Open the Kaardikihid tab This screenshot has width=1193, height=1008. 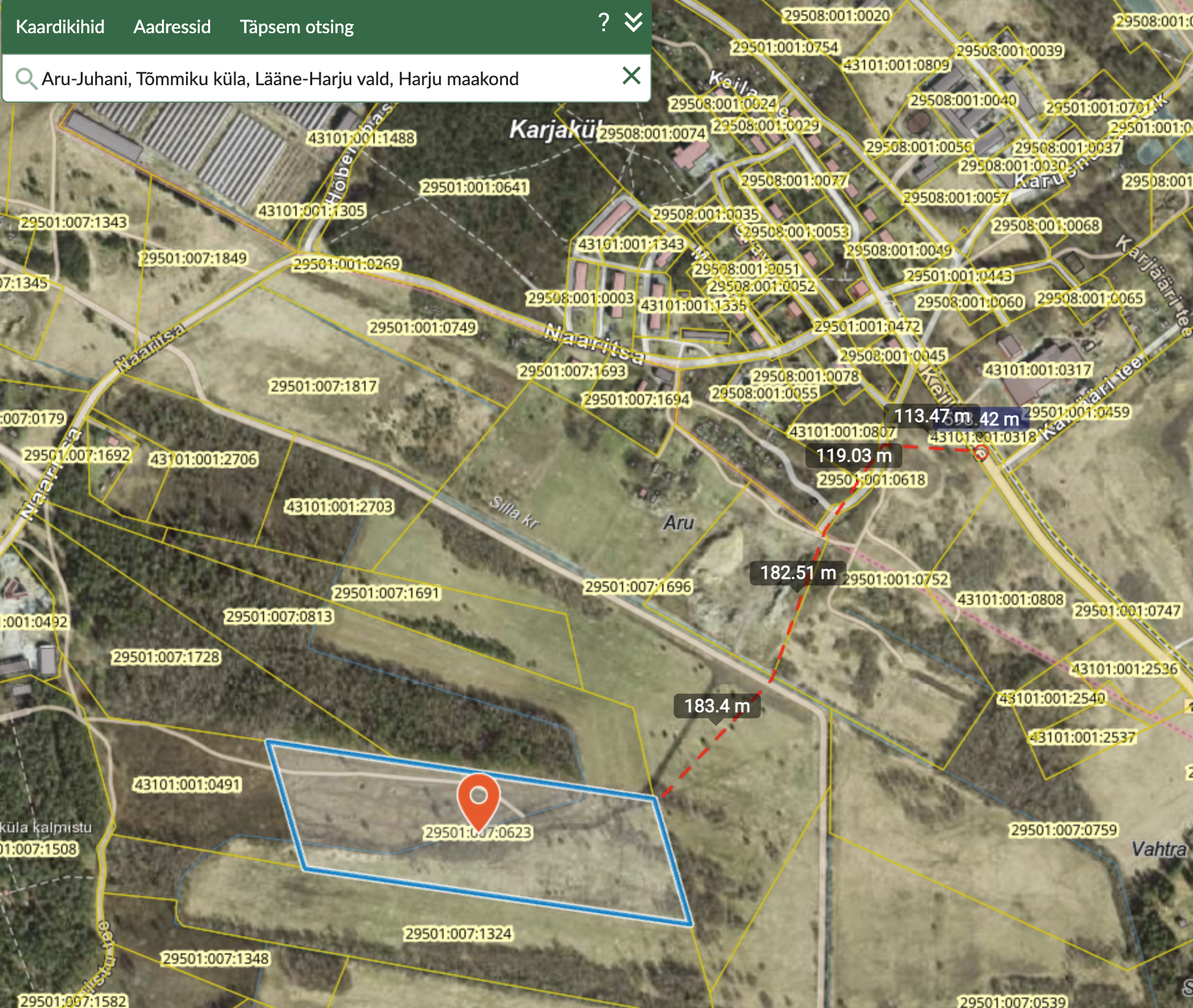(60, 27)
